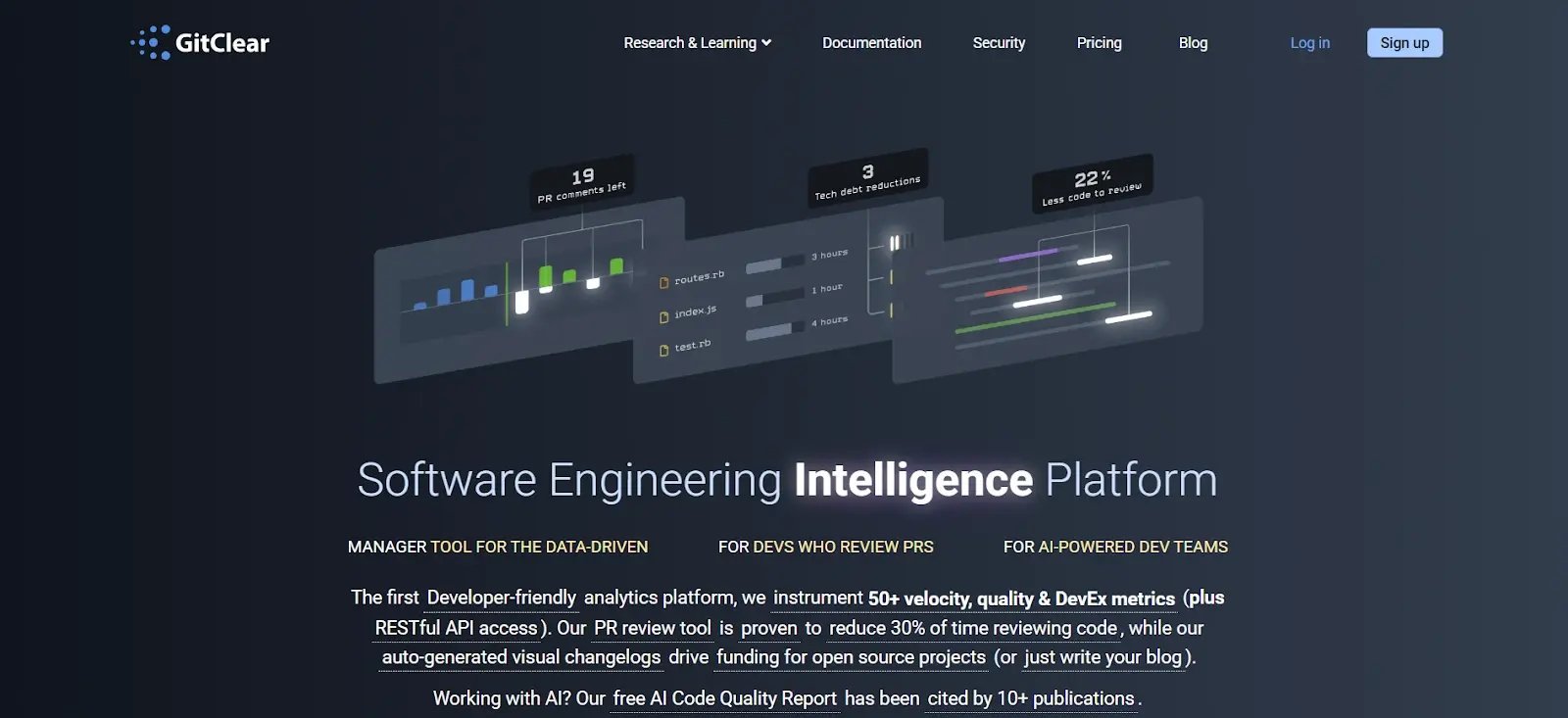Open reduce 30% of time reviewing code link
The height and width of the screenshot is (718, 1568).
(973, 628)
